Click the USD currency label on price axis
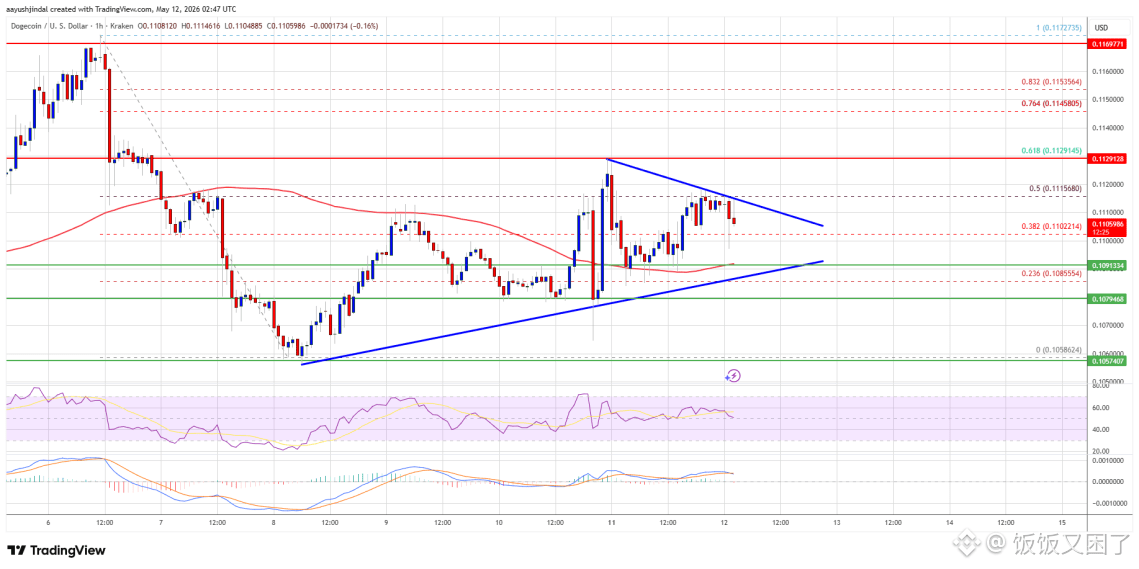The width and height of the screenshot is (1139, 569). [1101, 28]
